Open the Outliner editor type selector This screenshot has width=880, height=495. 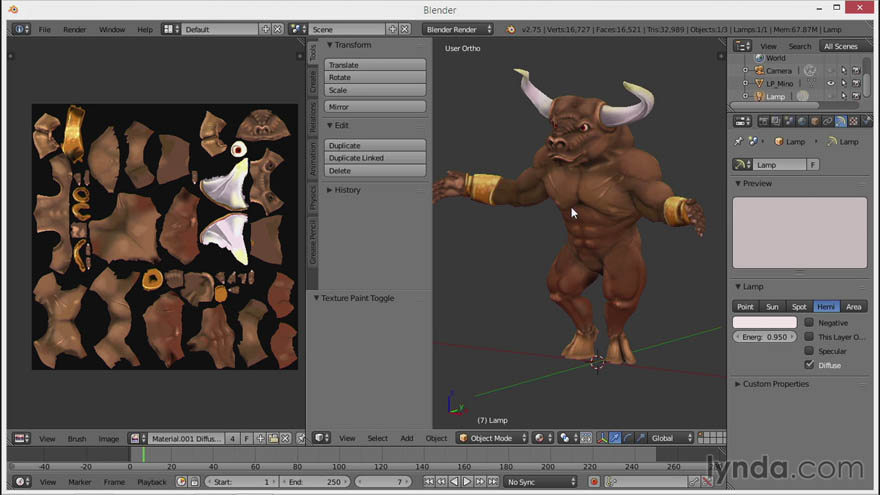tap(742, 46)
